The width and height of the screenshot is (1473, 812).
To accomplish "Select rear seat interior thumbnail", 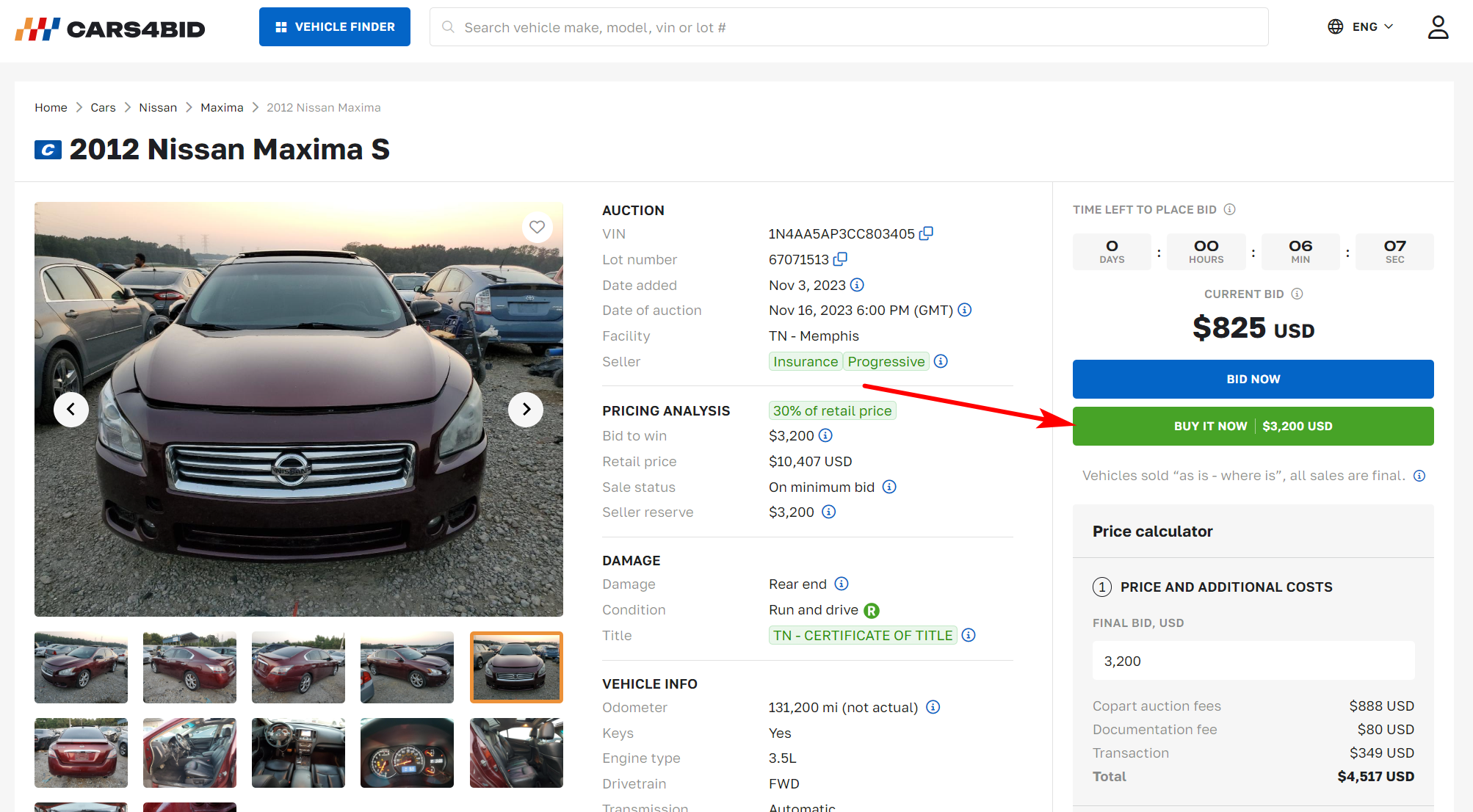I will (516, 753).
